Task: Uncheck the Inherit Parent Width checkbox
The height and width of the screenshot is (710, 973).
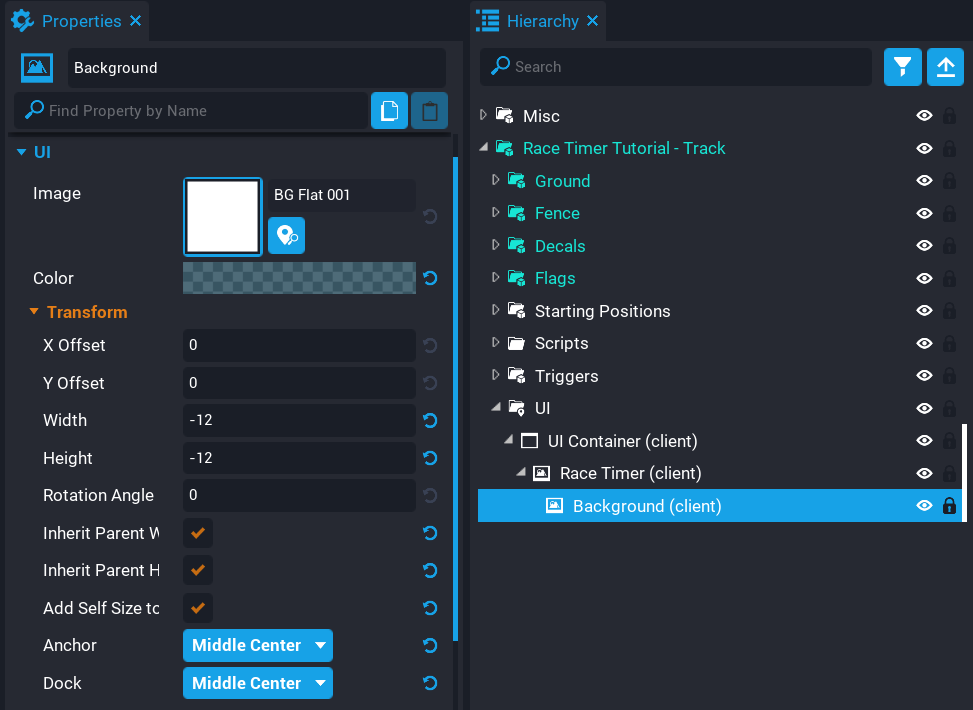Action: pyautogui.click(x=197, y=533)
